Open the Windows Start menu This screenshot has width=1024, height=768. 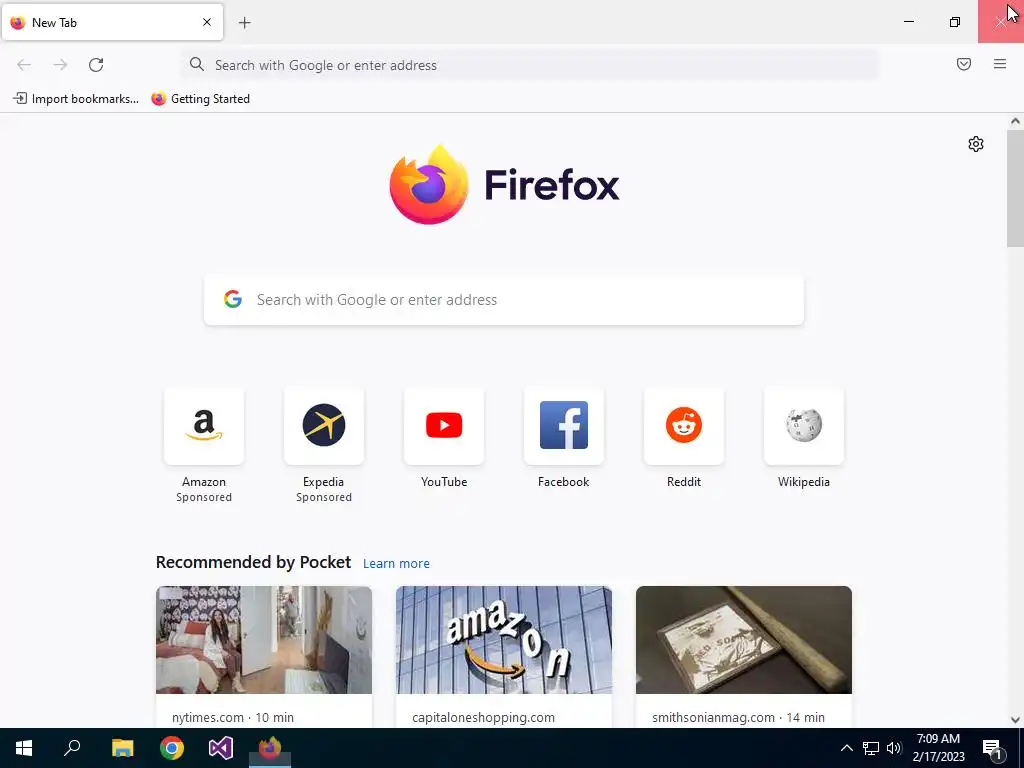tap(24, 748)
